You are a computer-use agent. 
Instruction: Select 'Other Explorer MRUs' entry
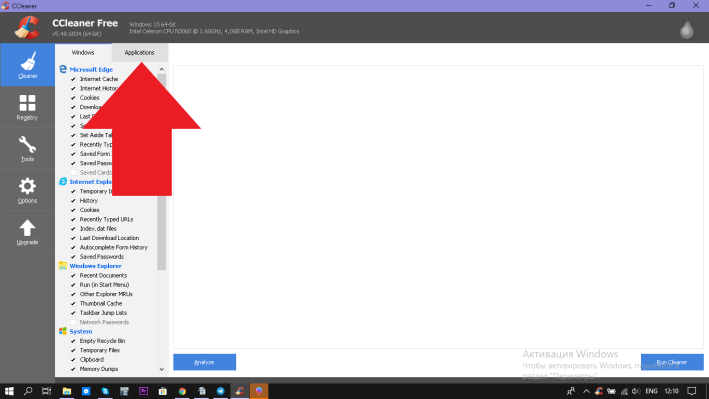coord(106,294)
